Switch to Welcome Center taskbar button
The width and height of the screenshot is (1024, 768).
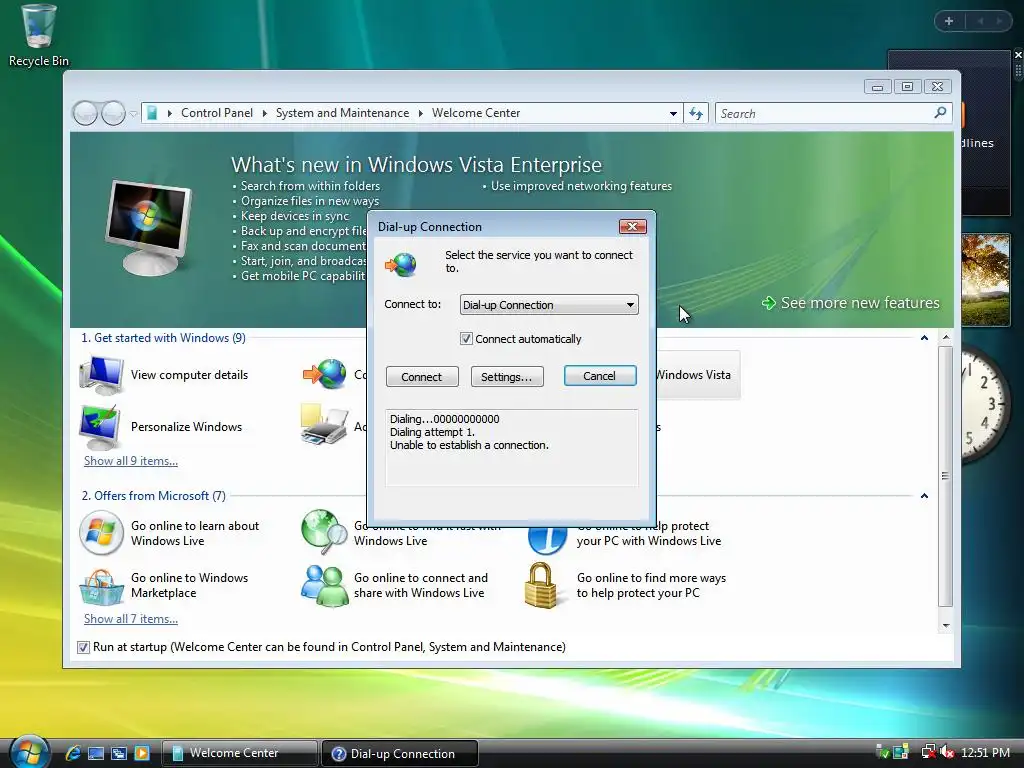click(x=239, y=753)
